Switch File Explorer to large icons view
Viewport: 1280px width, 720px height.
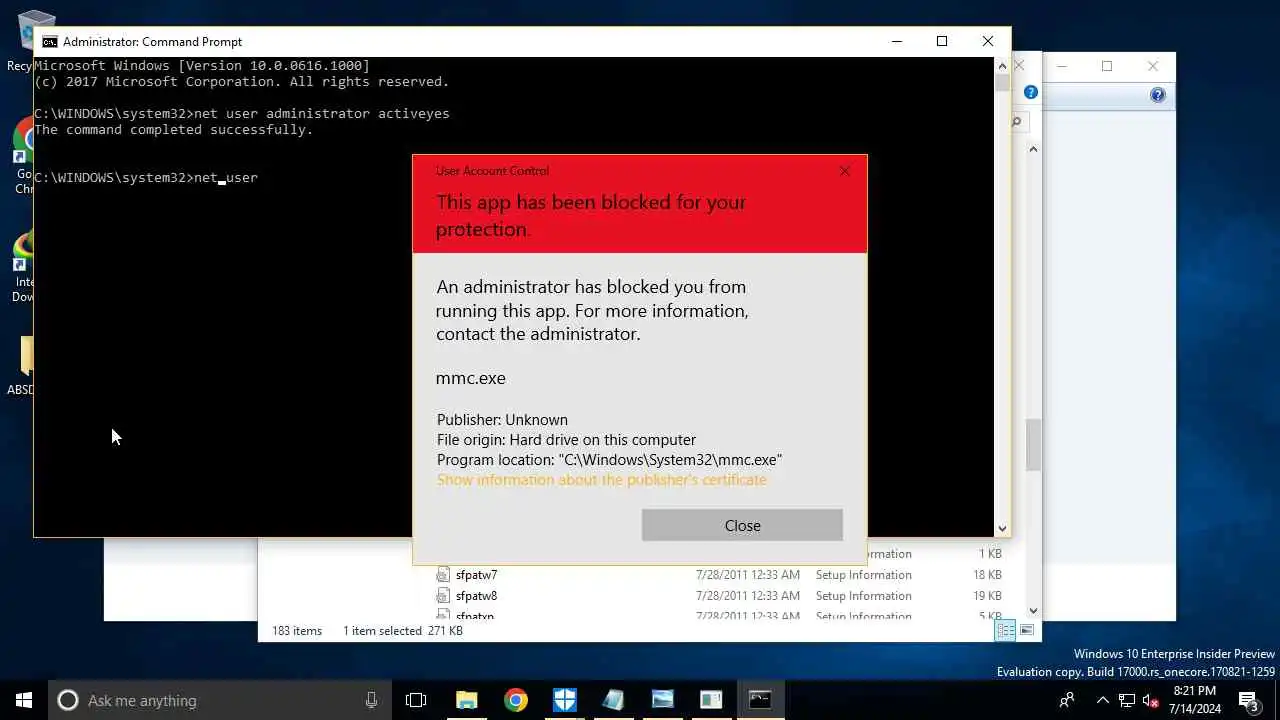(1026, 630)
